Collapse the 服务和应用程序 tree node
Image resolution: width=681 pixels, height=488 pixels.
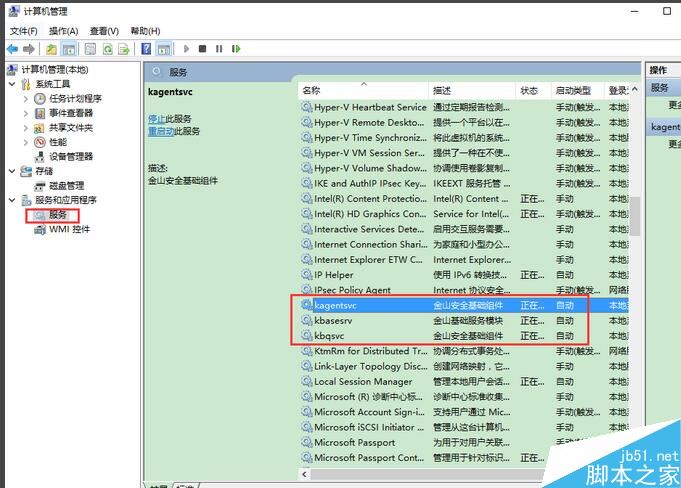pyautogui.click(x=12, y=200)
